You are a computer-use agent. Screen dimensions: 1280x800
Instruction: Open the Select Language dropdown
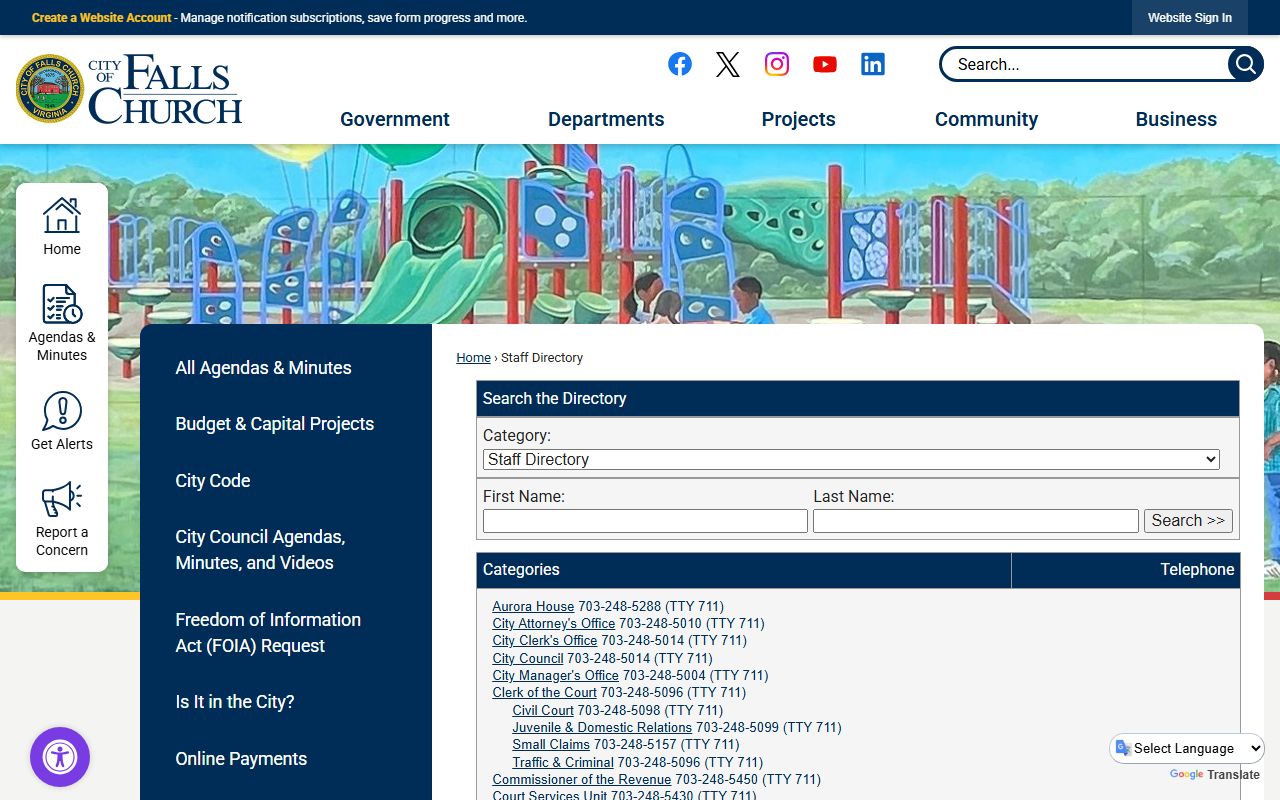tap(1187, 748)
